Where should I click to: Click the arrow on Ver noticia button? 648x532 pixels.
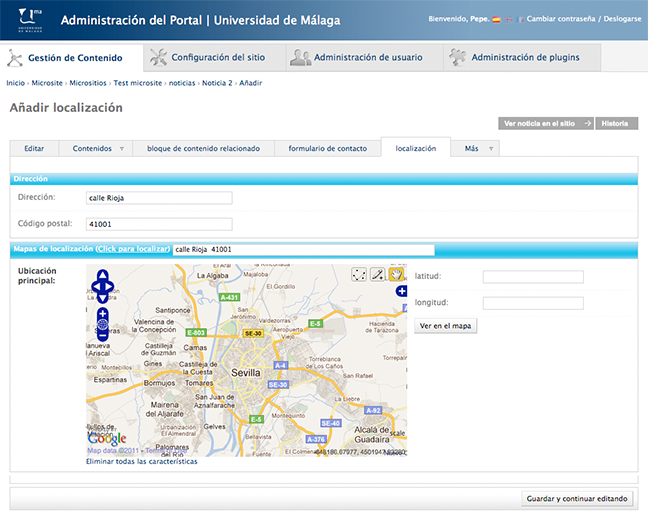click(587, 123)
